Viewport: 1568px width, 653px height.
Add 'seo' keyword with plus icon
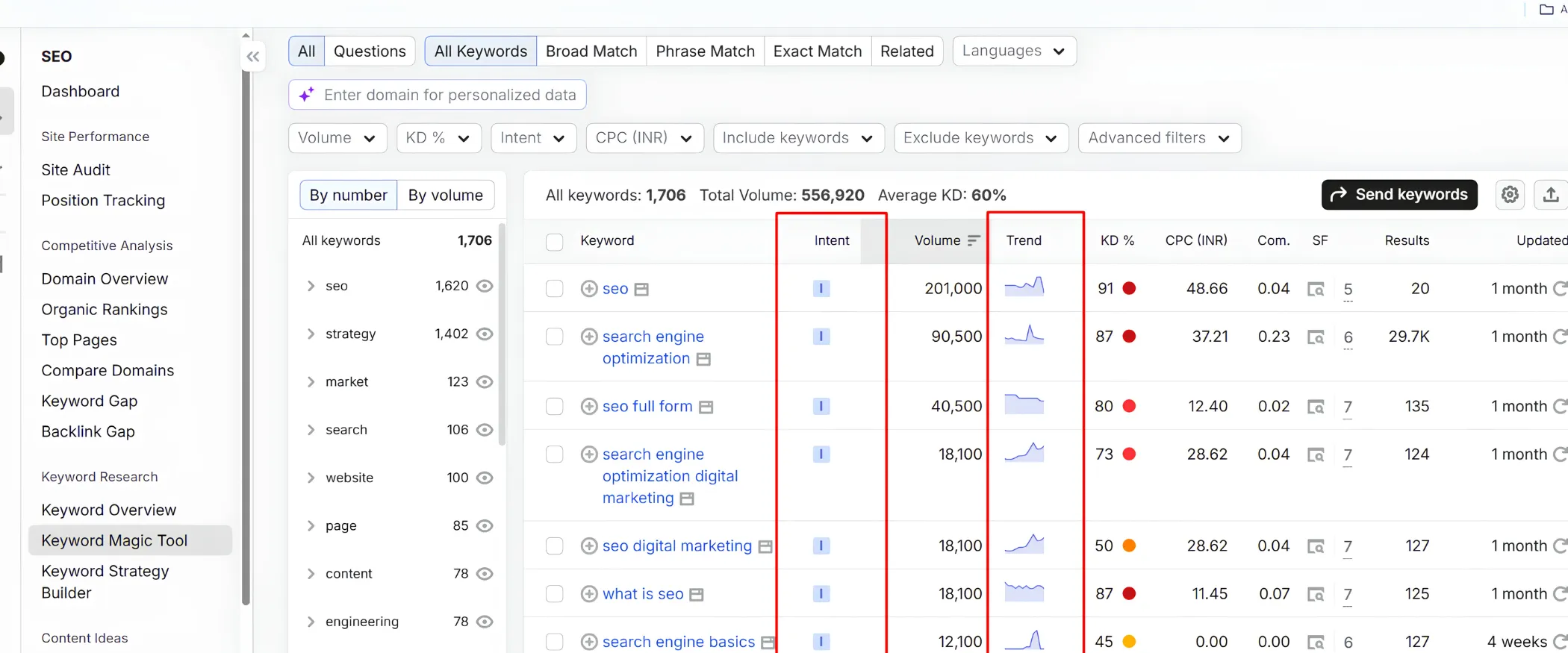pos(589,289)
